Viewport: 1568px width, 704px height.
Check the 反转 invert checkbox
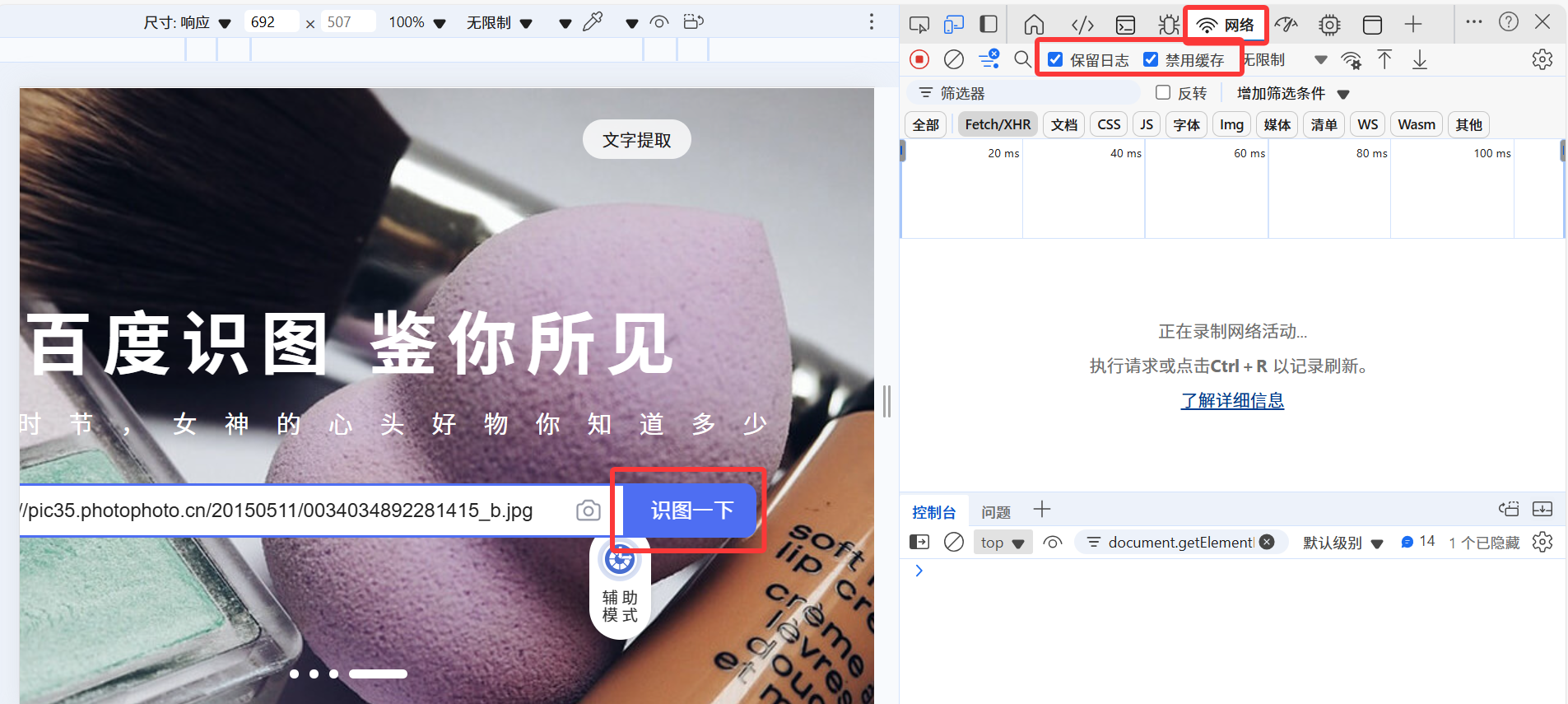pos(1163,92)
